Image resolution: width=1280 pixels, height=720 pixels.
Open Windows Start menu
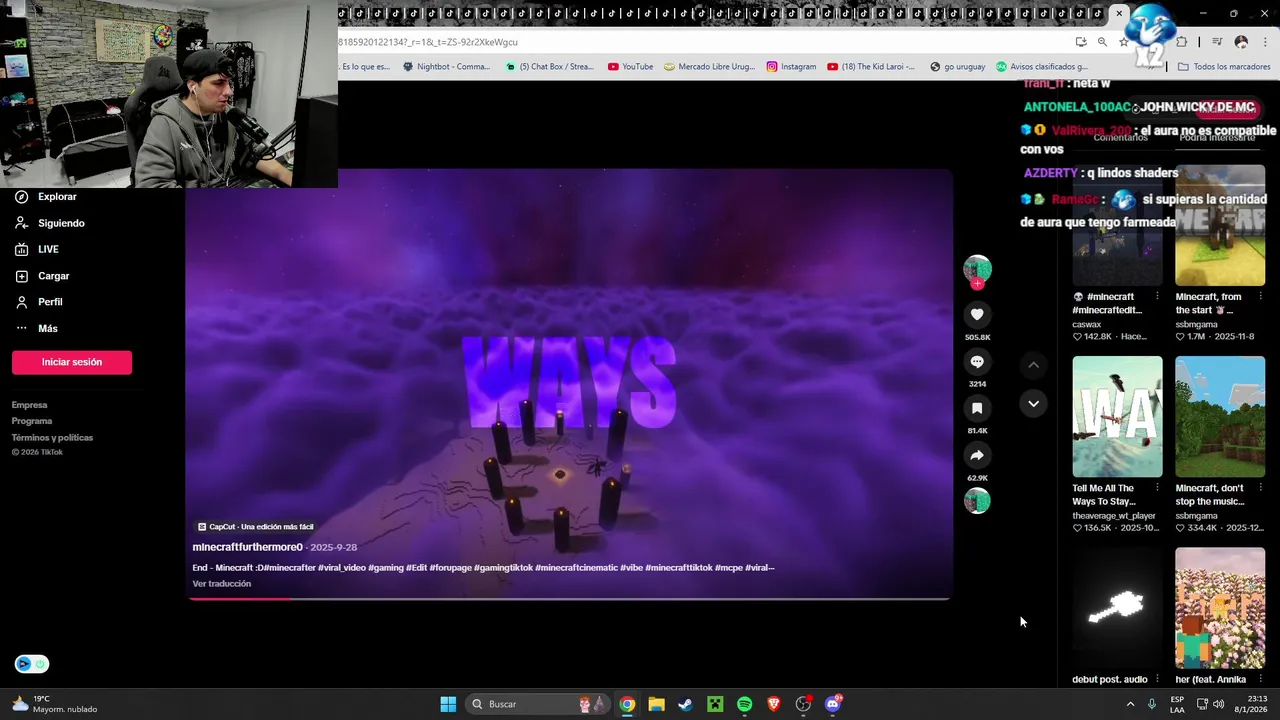pyautogui.click(x=448, y=704)
